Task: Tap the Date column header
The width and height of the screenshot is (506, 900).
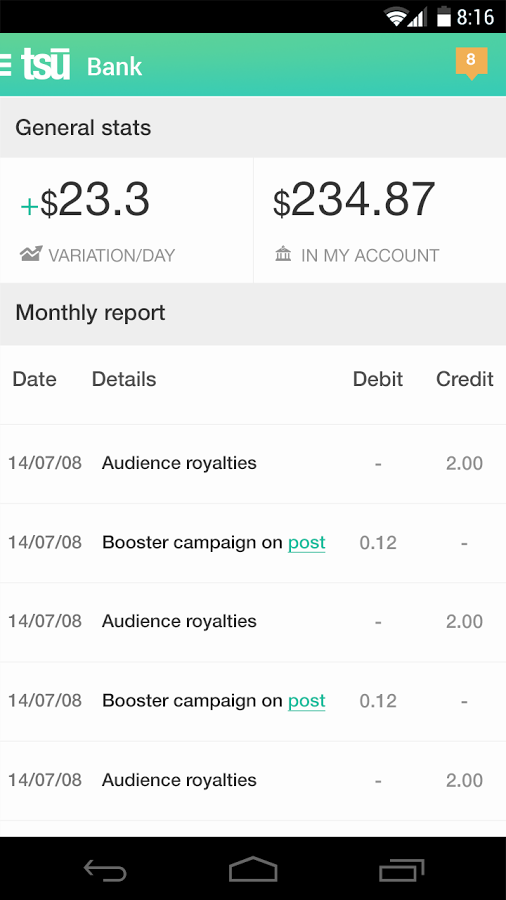Action: tap(34, 379)
